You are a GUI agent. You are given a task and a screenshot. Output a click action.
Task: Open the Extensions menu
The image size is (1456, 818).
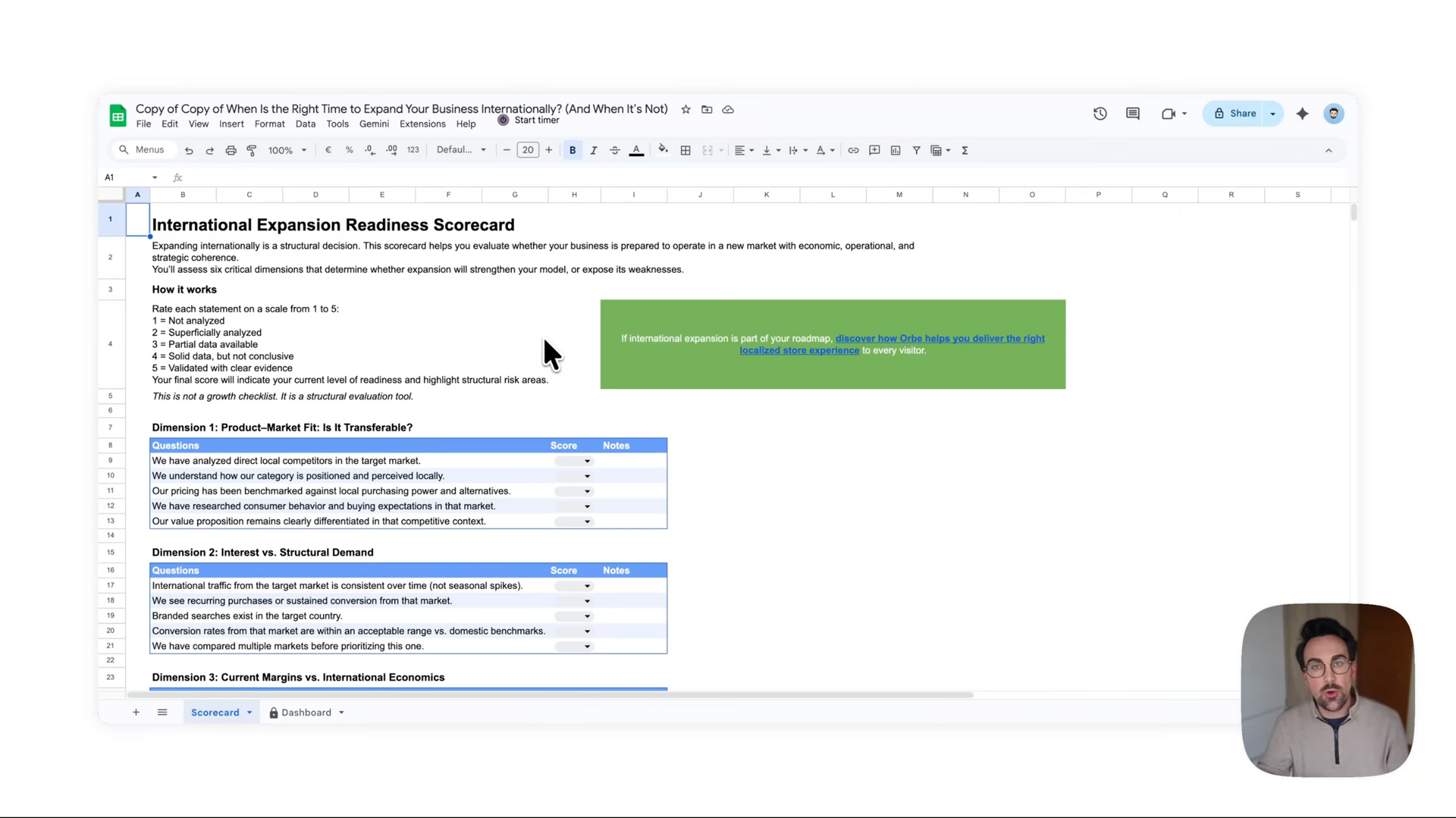pyautogui.click(x=422, y=124)
